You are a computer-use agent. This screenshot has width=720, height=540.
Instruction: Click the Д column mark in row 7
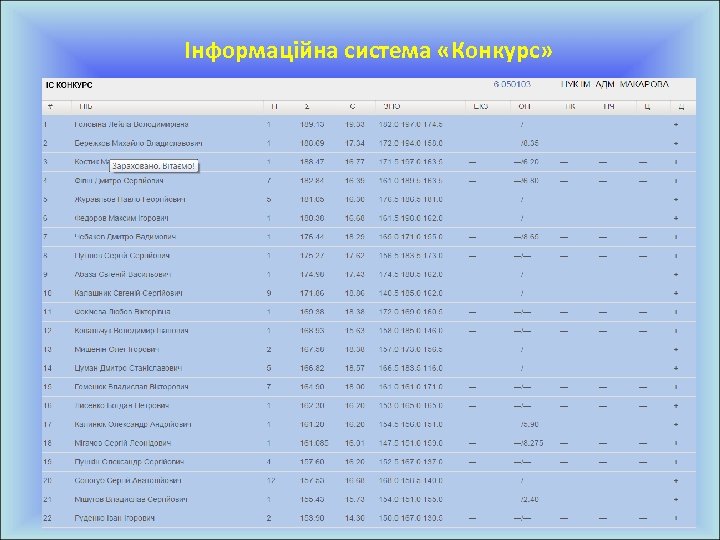(x=676, y=237)
